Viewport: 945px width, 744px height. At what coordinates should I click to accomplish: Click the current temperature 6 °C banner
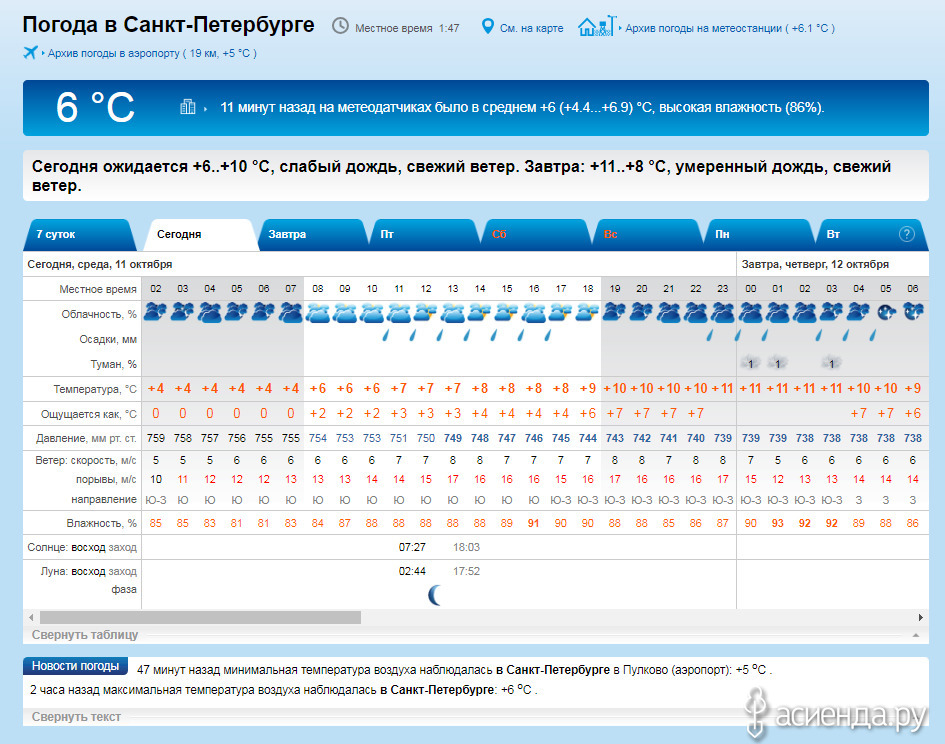(x=95, y=107)
